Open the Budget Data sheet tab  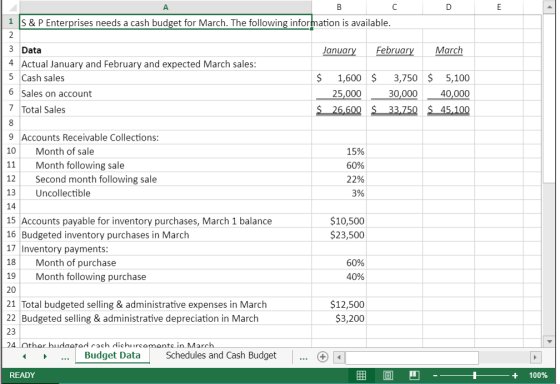click(112, 355)
